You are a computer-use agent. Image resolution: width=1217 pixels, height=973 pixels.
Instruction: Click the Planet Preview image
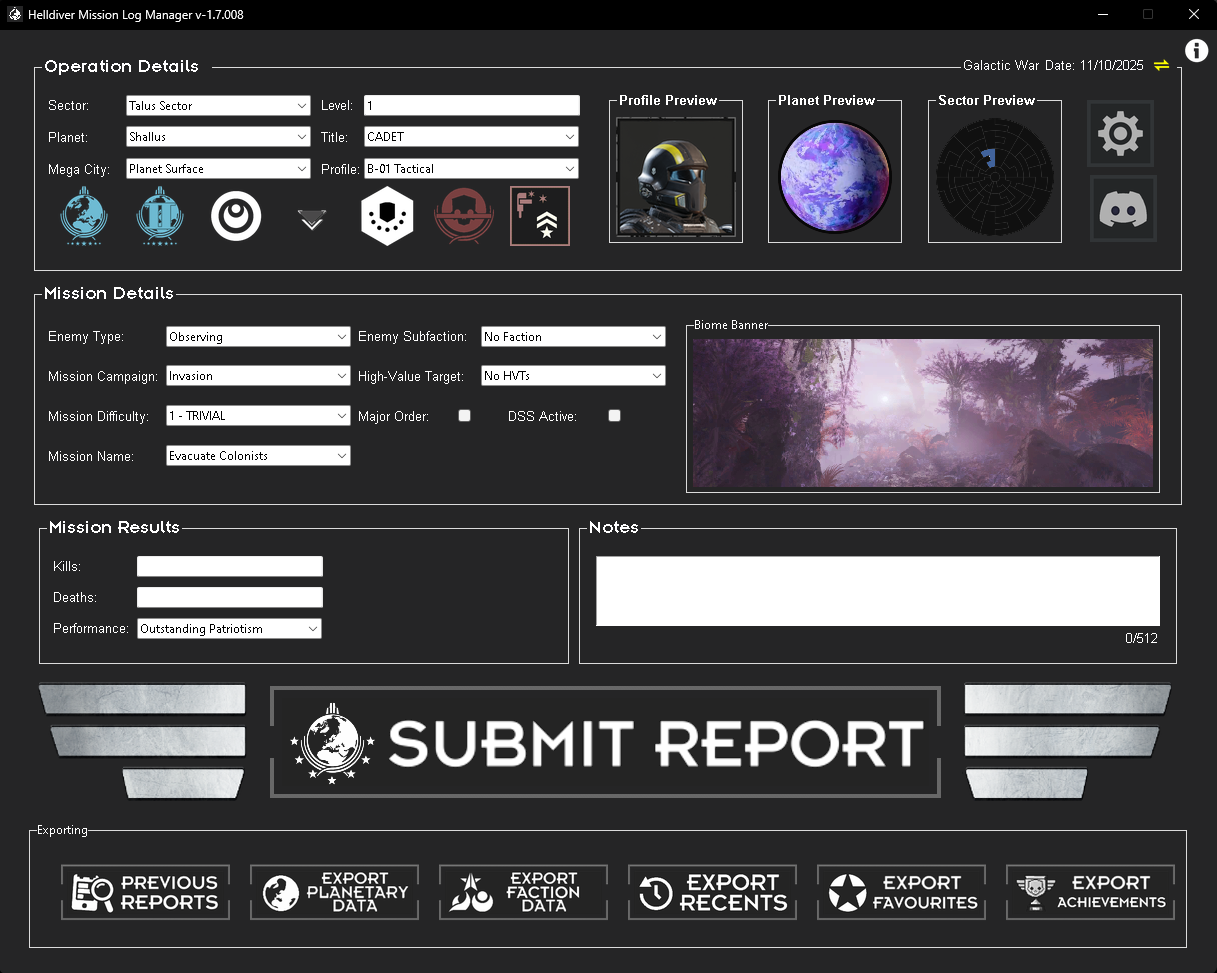click(x=834, y=176)
